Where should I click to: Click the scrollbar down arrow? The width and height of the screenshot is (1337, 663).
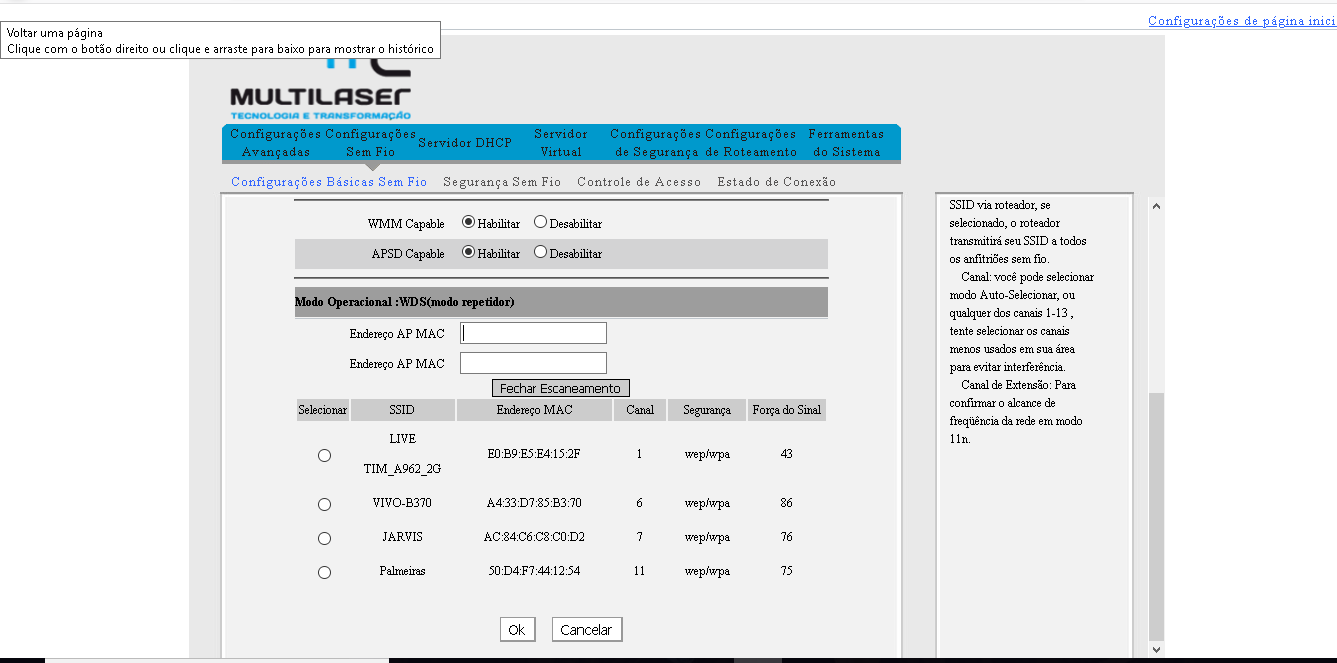pos(1157,649)
